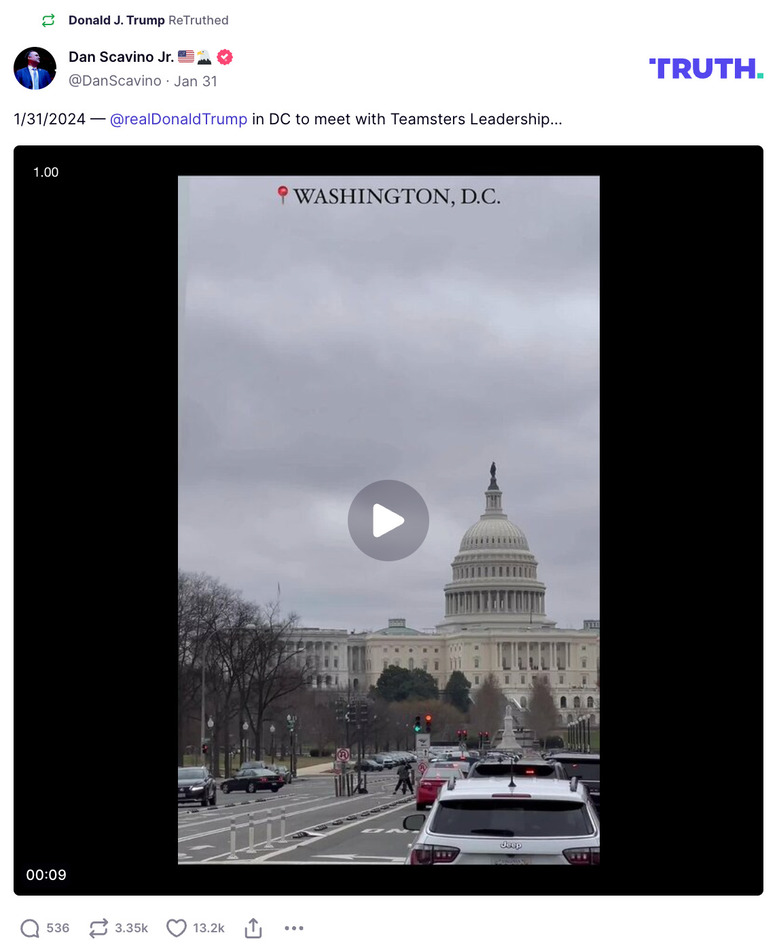Open the three-dot more options menu

point(294,928)
